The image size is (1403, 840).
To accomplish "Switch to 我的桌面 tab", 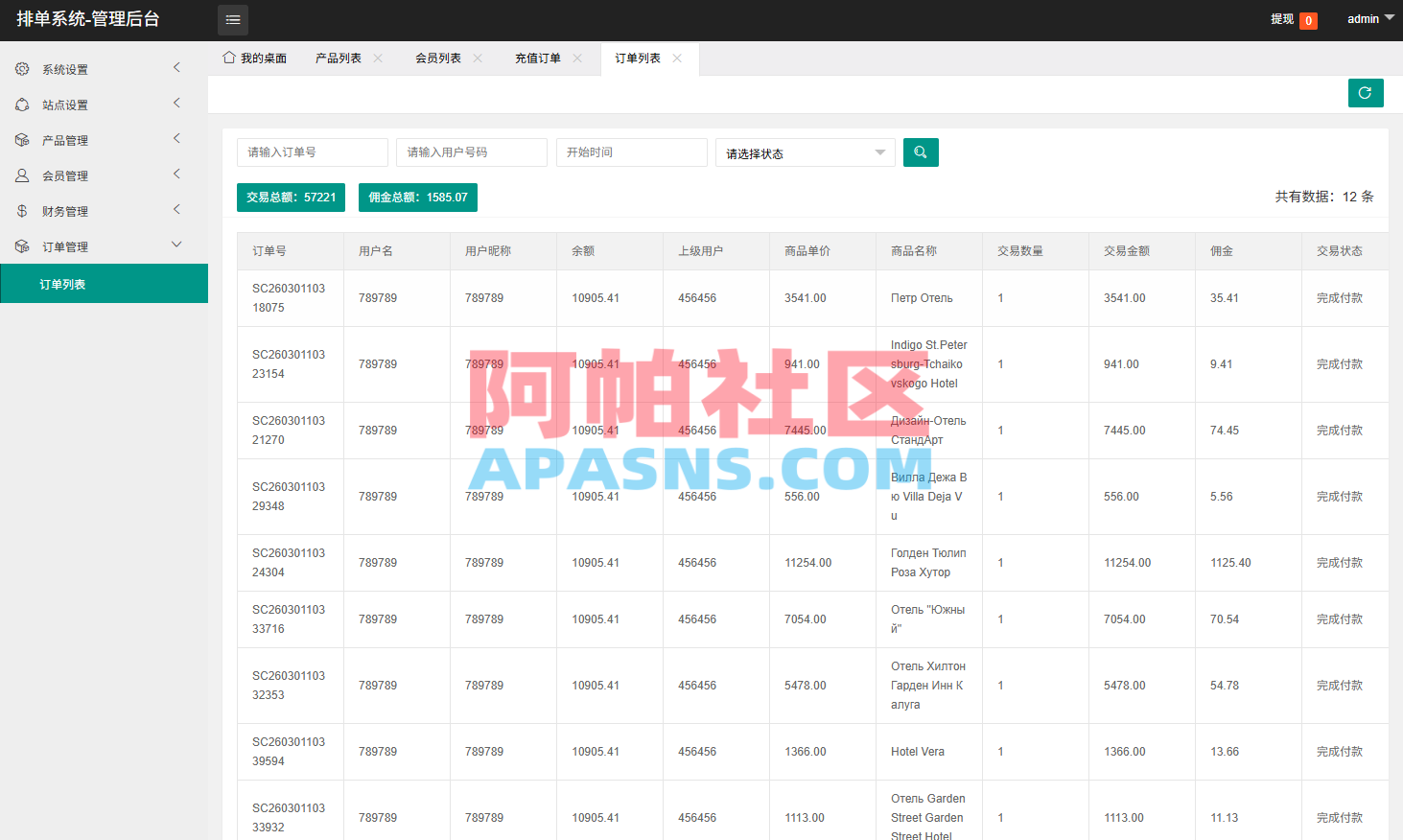I will pyautogui.click(x=255, y=58).
